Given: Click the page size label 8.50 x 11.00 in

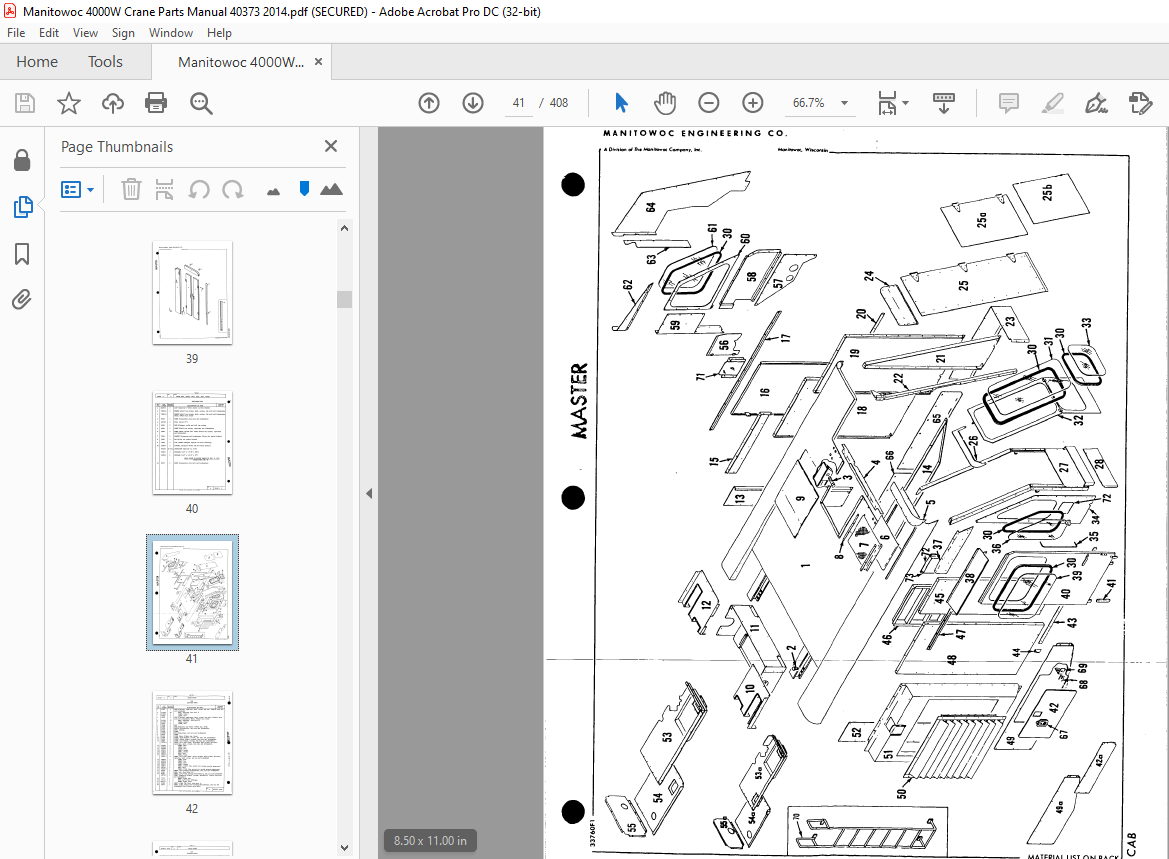Looking at the screenshot, I should click(430, 840).
